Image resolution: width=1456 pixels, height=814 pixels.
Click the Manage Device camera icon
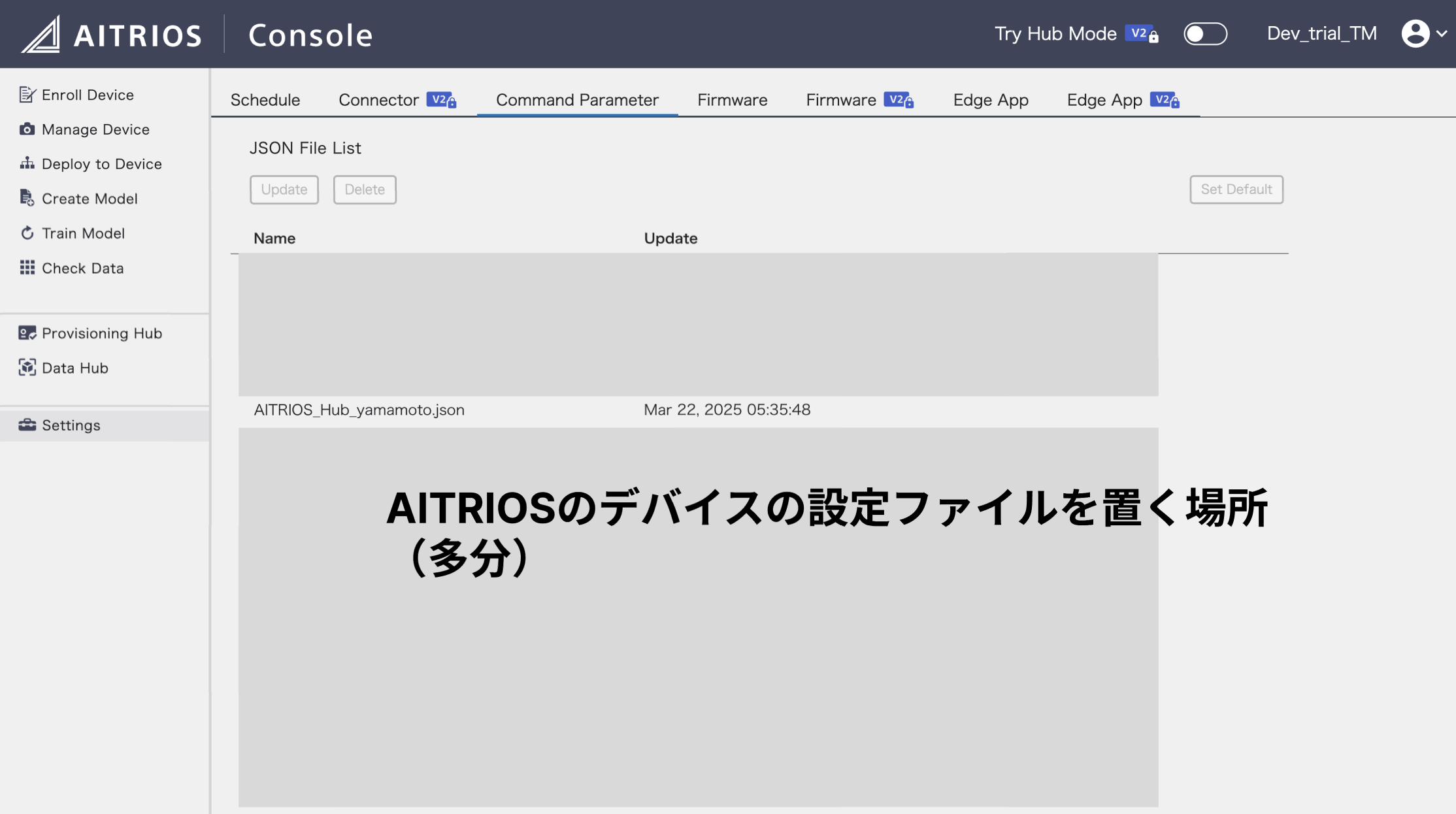(27, 129)
